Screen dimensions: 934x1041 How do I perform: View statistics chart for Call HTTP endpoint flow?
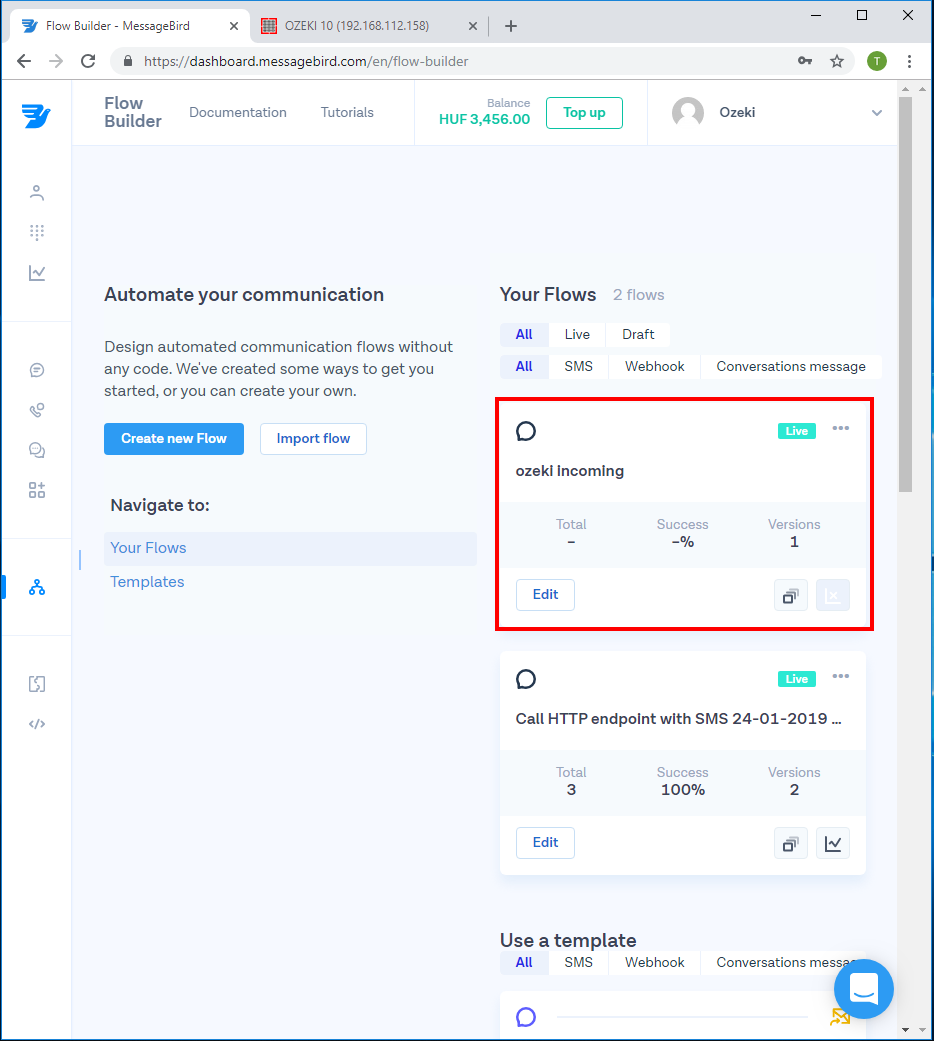tap(832, 843)
